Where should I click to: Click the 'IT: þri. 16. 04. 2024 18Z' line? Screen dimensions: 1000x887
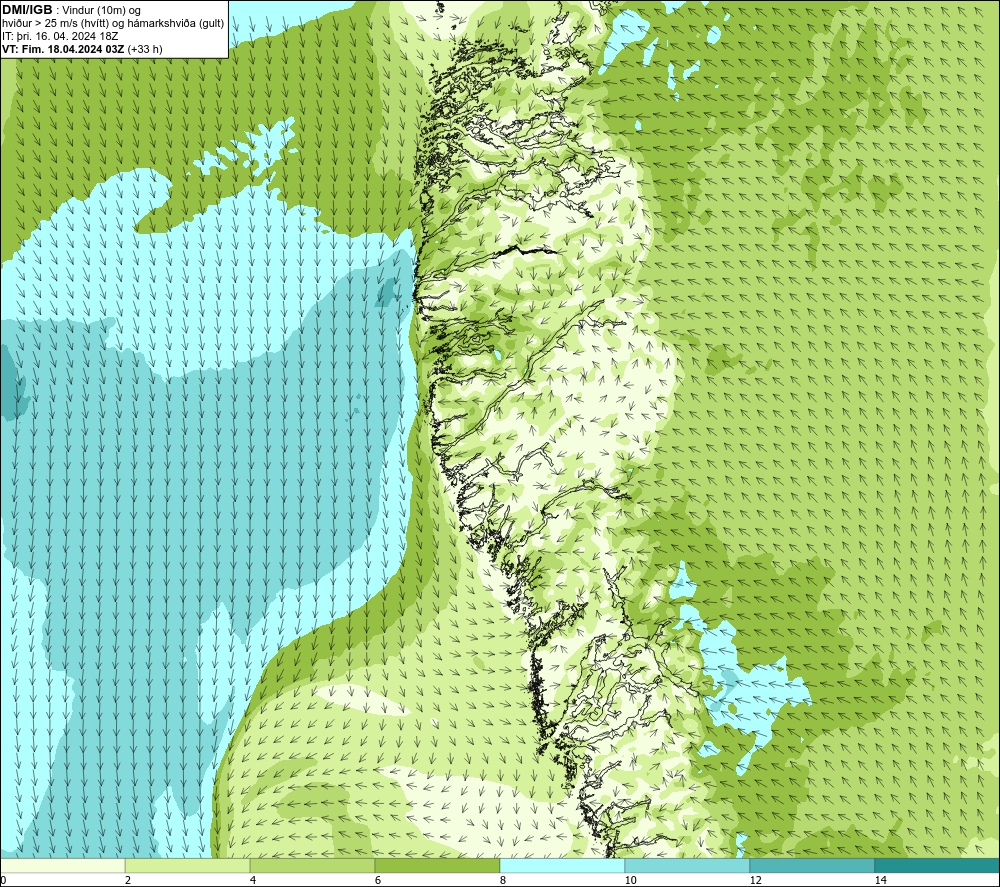60,36
